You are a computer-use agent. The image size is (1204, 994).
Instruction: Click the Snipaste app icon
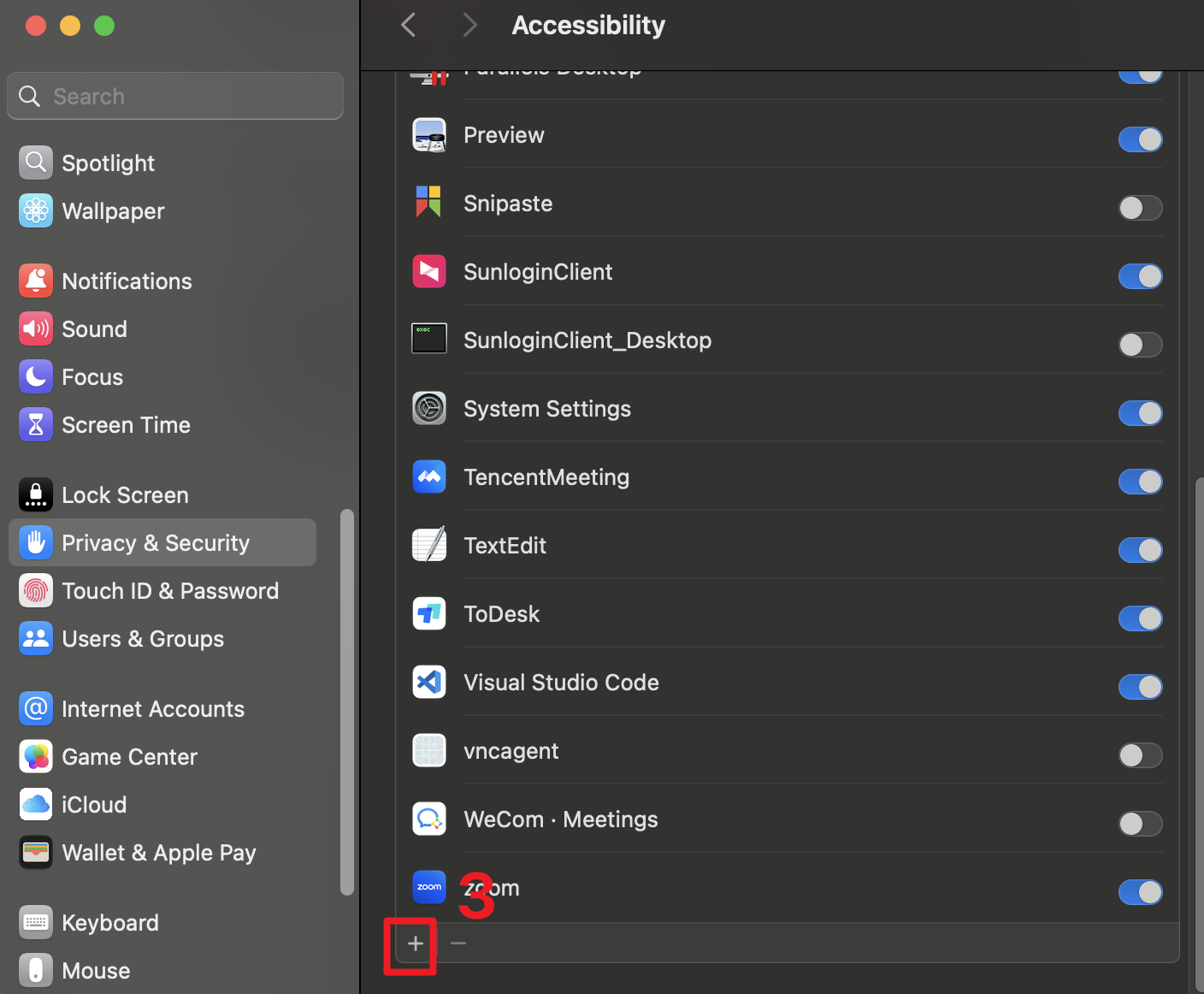[429, 204]
